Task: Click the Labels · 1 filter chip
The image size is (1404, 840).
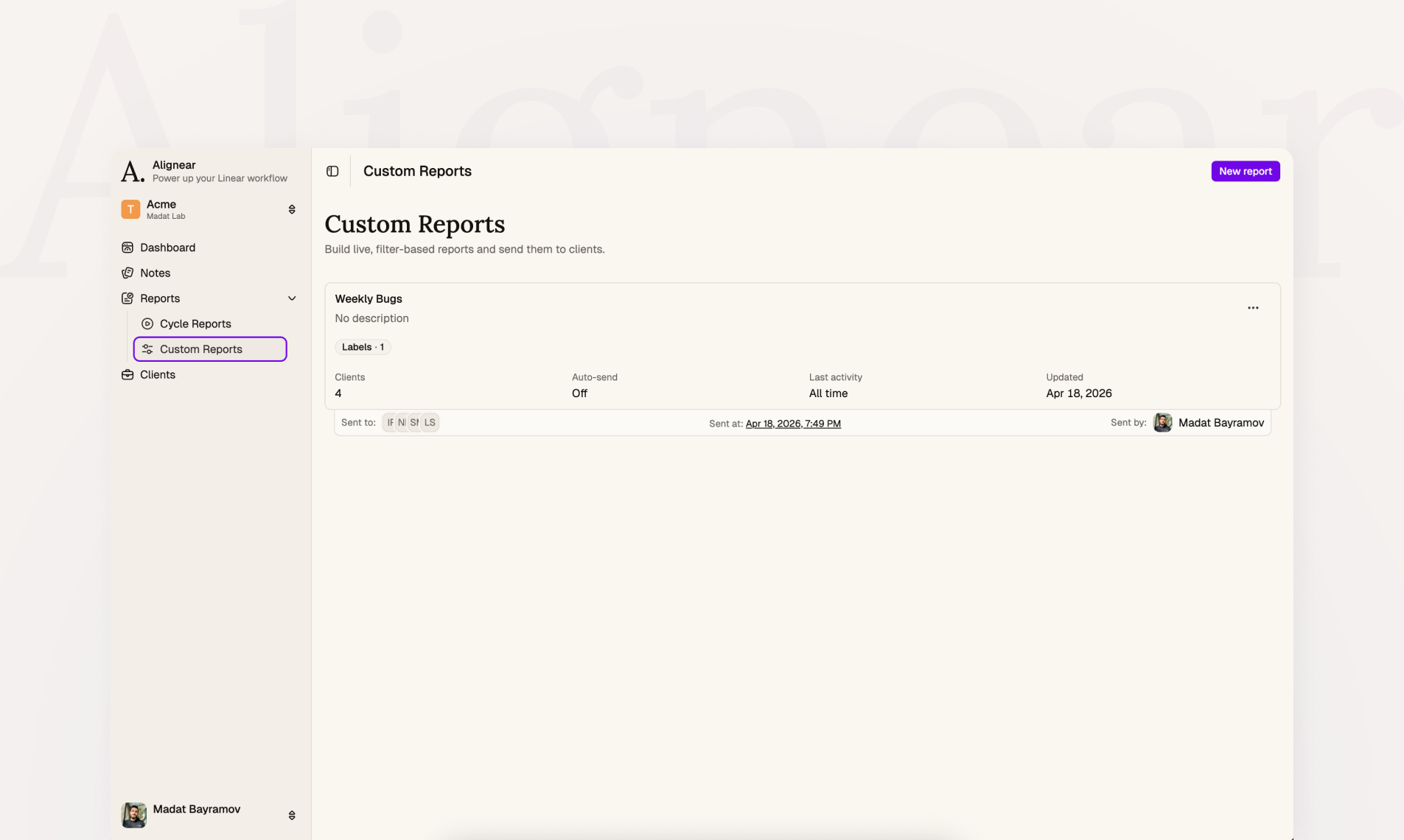Action: click(x=363, y=347)
